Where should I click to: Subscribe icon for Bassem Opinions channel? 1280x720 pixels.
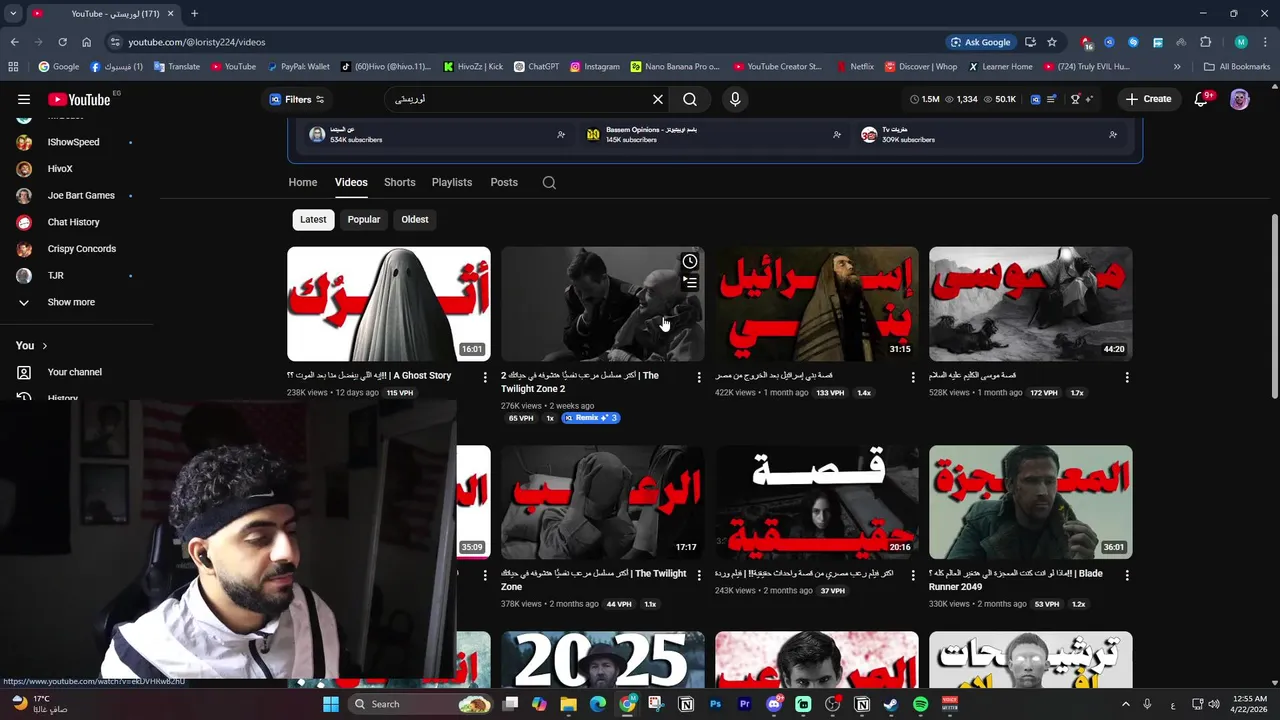tap(837, 134)
